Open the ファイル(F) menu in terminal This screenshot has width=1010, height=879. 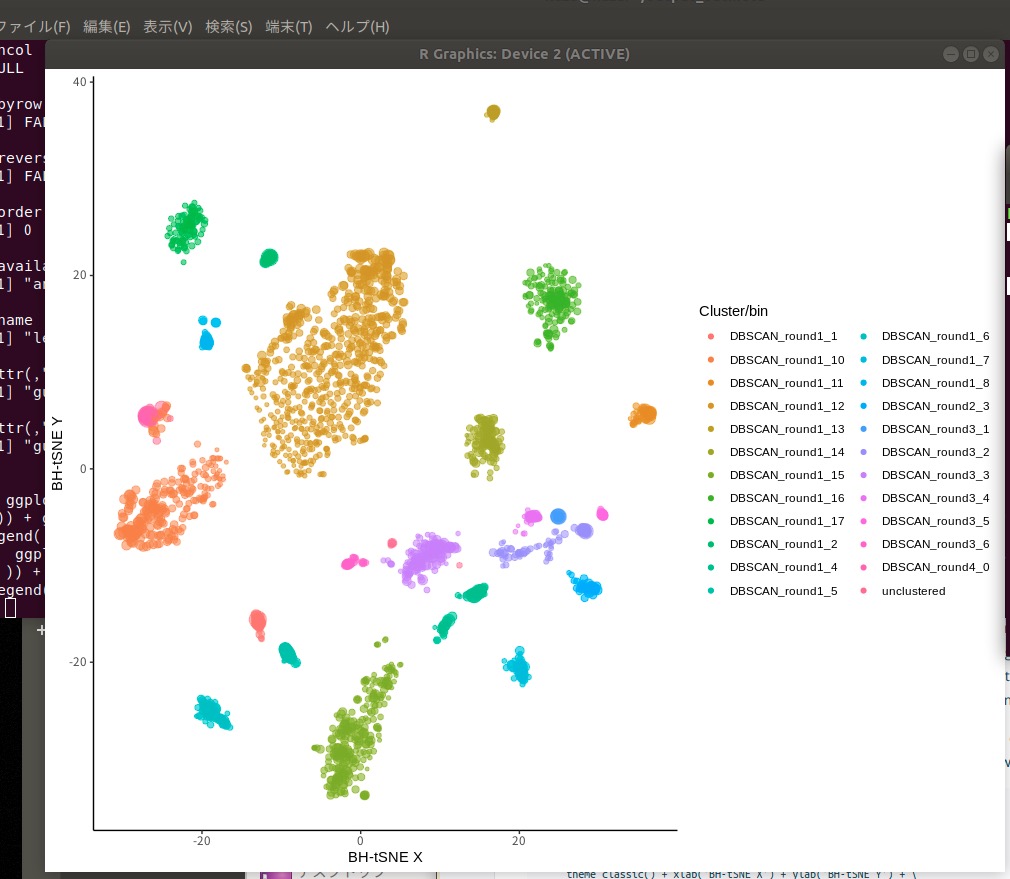33,26
